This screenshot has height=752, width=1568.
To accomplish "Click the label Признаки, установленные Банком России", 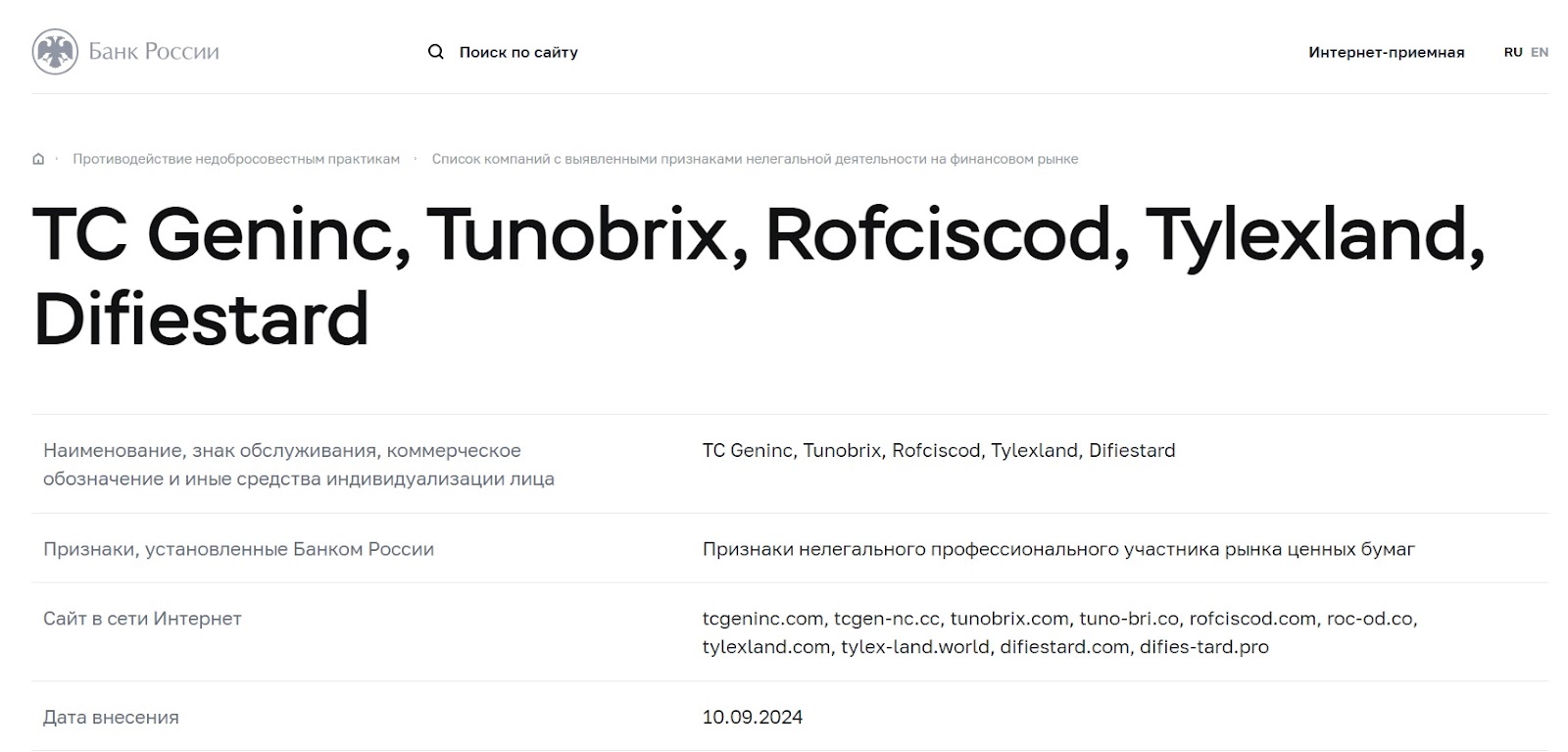I will [238, 549].
